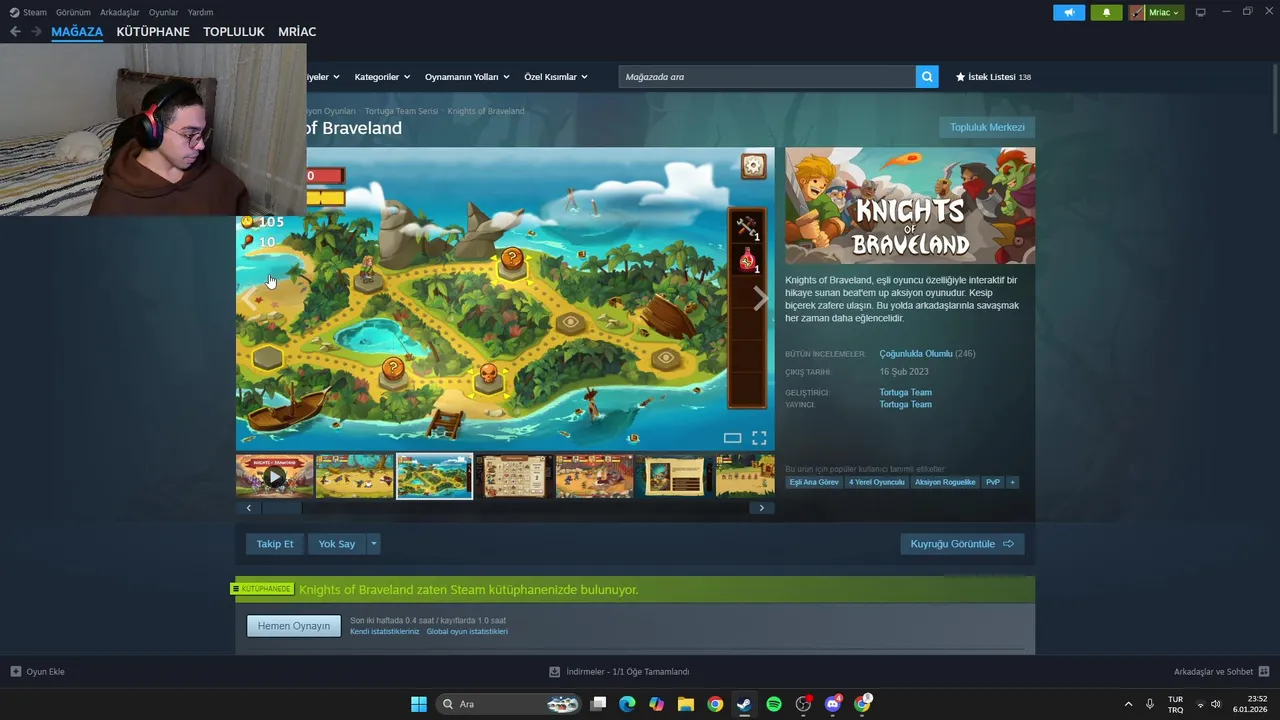The image size is (1280, 720).
Task: Open publisher Tortuga Team link
Action: (x=905, y=405)
